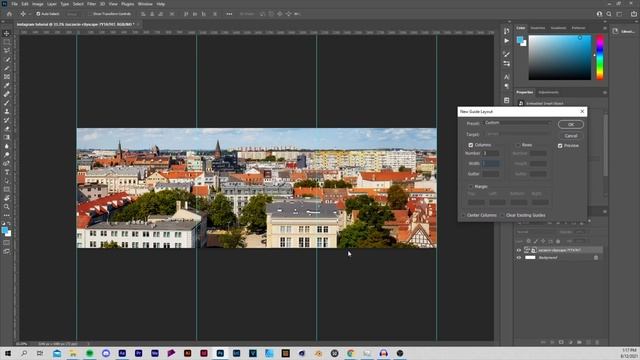Image resolution: width=640 pixels, height=360 pixels.
Task: Open After Effects from the Windows taskbar
Action: [122, 353]
